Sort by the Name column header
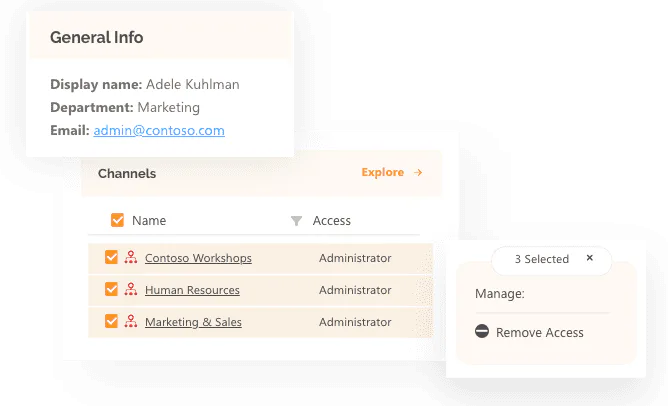 149,221
